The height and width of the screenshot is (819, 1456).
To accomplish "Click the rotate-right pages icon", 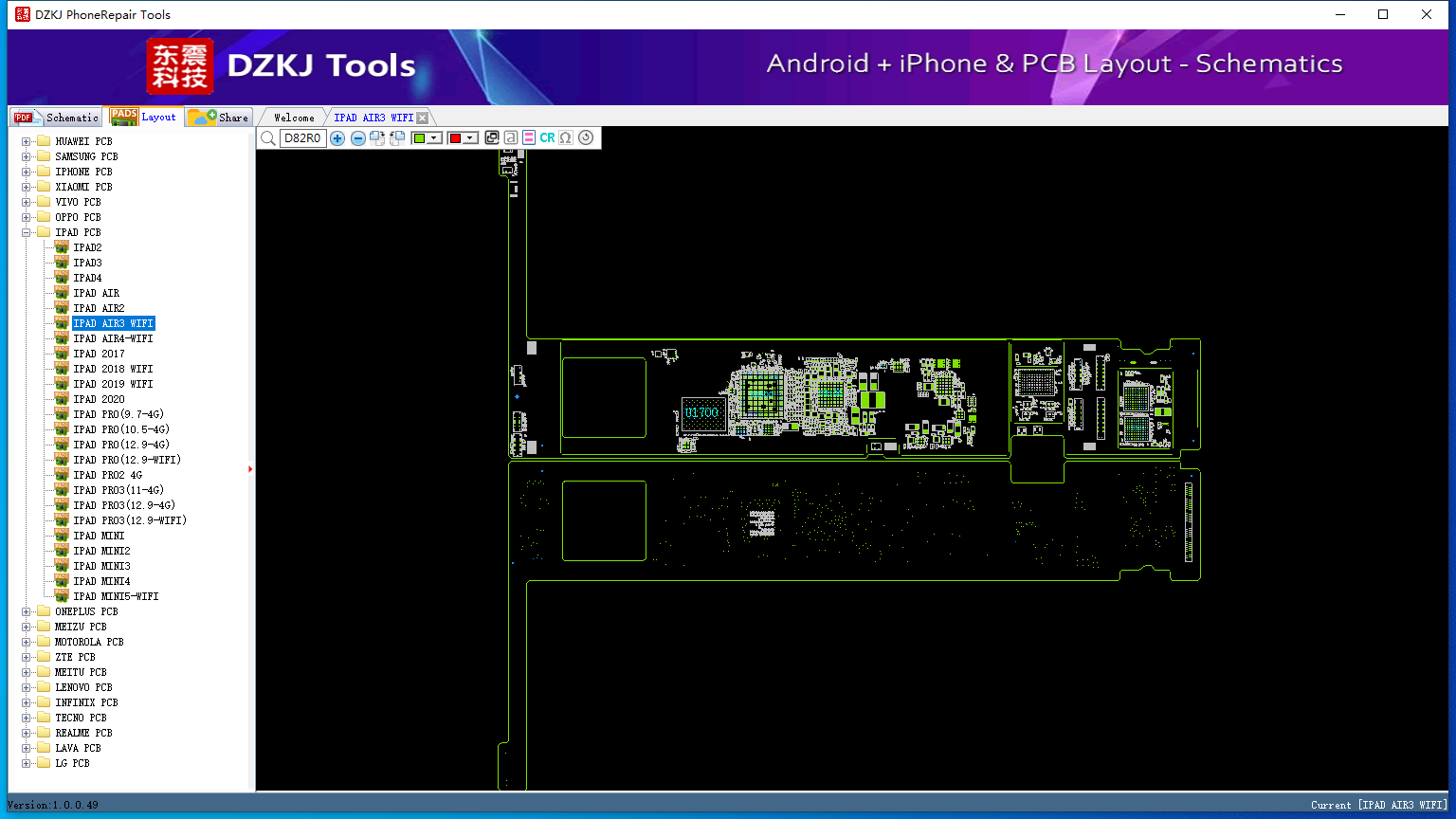I will click(x=377, y=138).
